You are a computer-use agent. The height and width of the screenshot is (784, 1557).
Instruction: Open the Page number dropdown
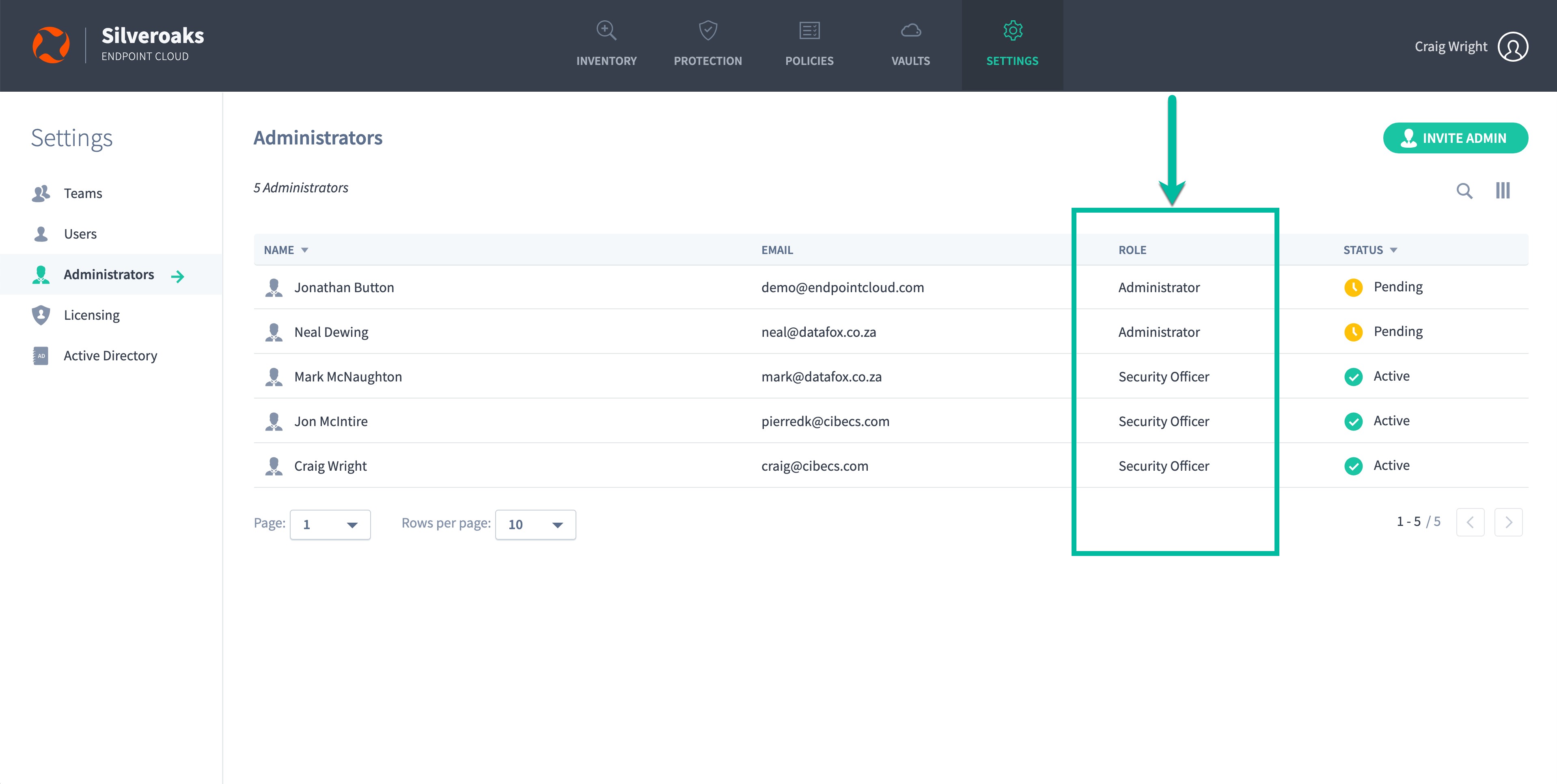coord(330,524)
